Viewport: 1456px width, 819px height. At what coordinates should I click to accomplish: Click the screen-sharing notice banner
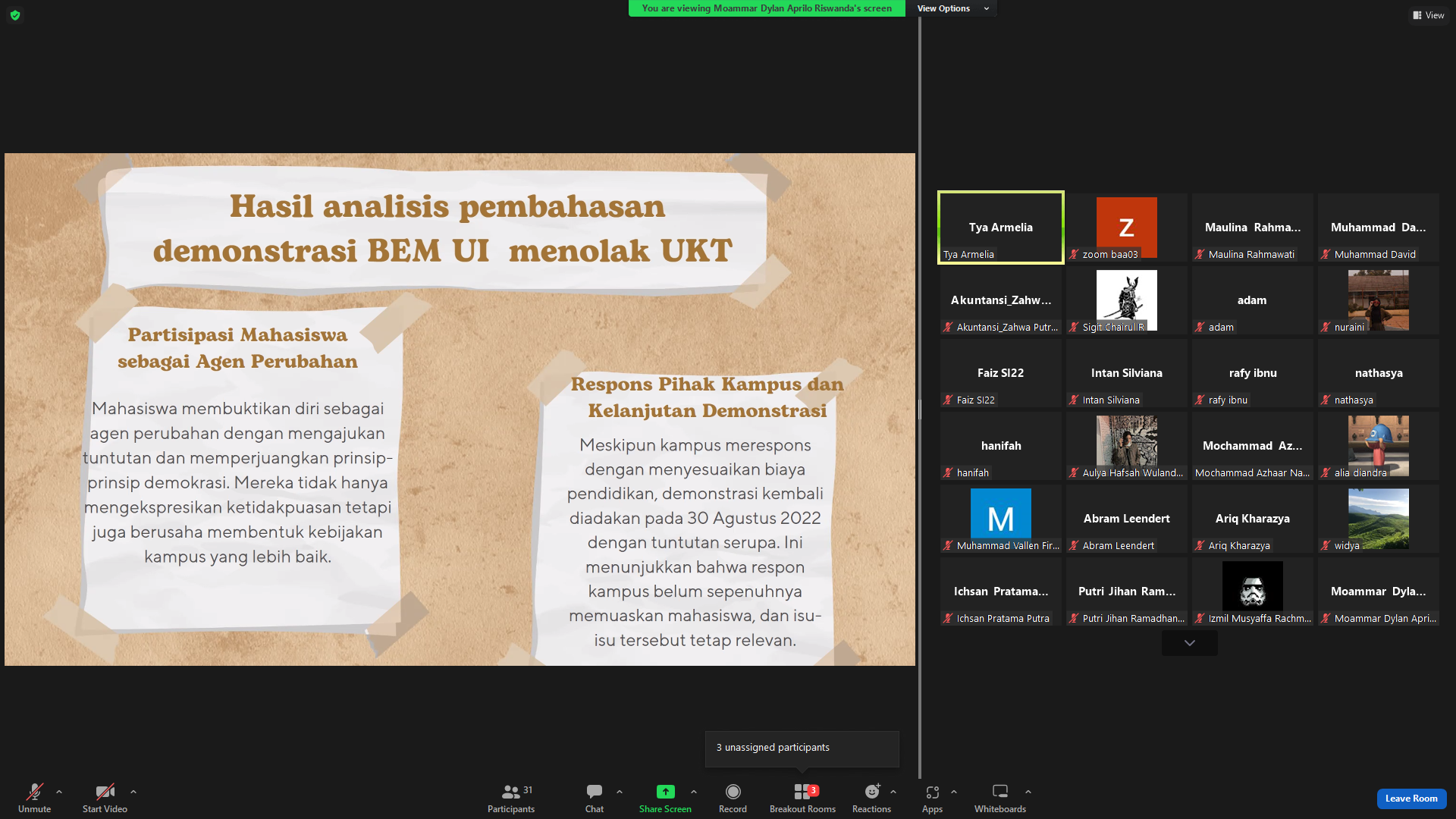click(x=767, y=8)
